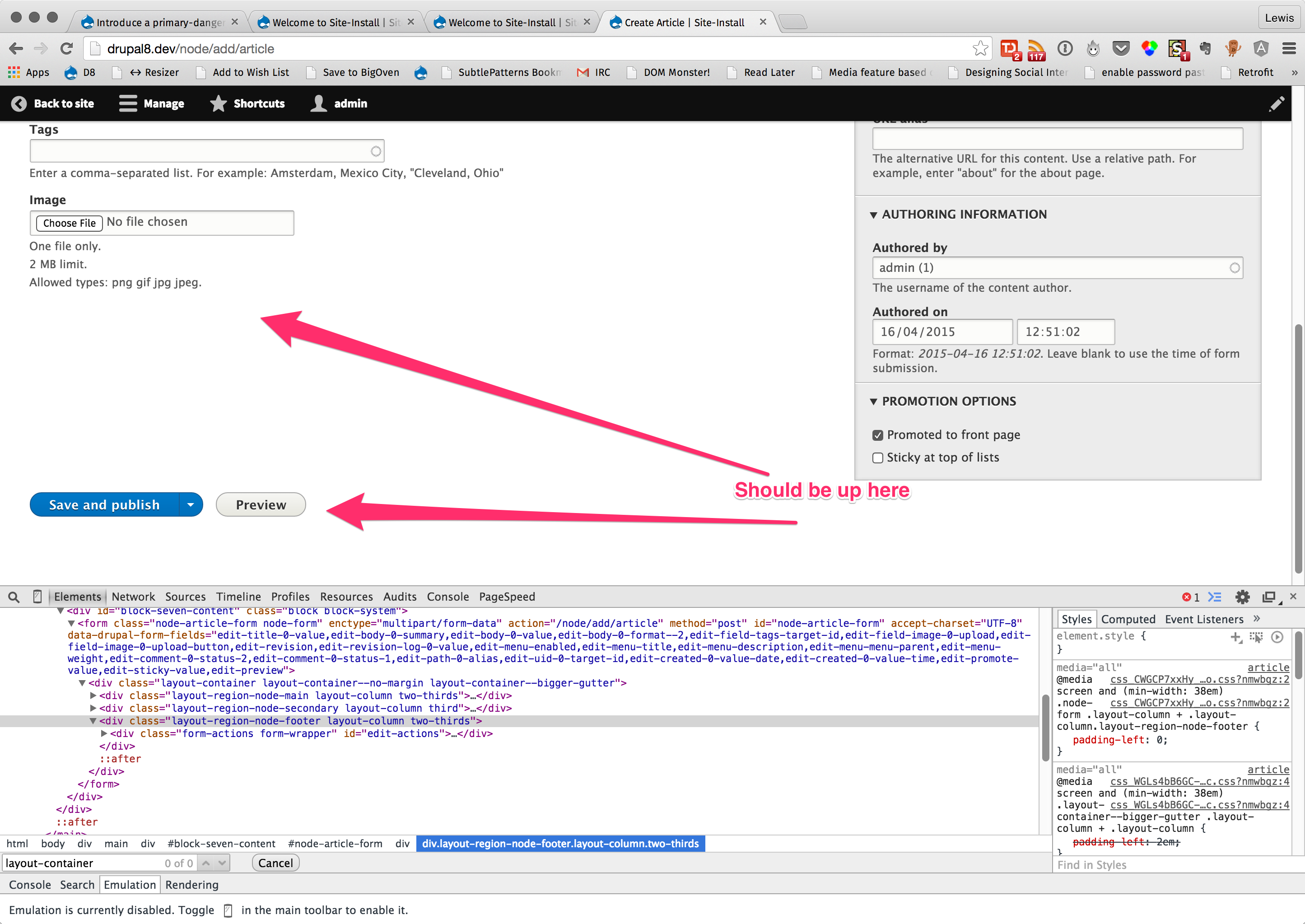Uncheck Promoted to front page
Image resolution: width=1305 pixels, height=924 pixels.
tap(878, 435)
